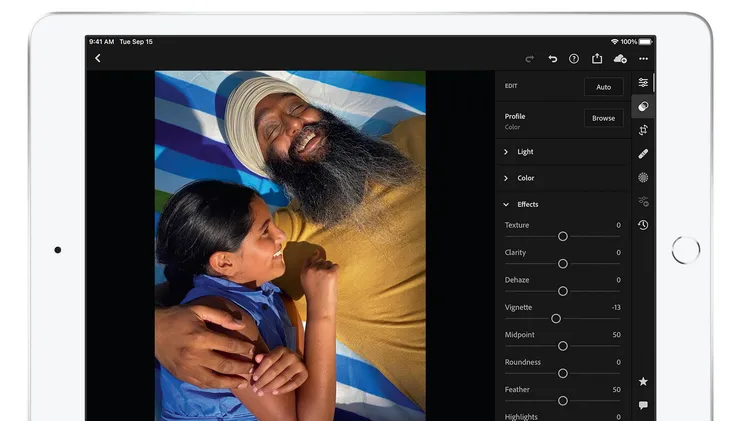The image size is (750, 421).
Task: Click the Roundness slider handle
Action: [563, 373]
